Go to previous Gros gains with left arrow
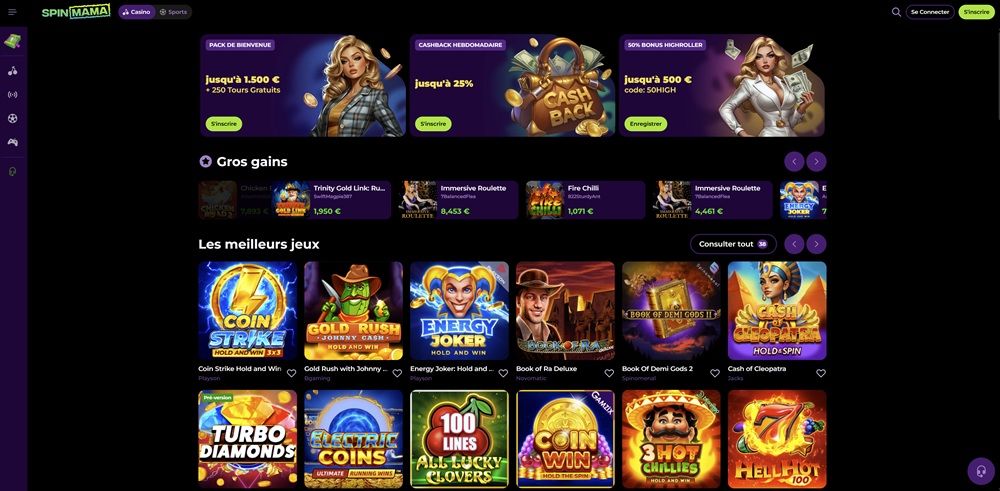 (794, 162)
